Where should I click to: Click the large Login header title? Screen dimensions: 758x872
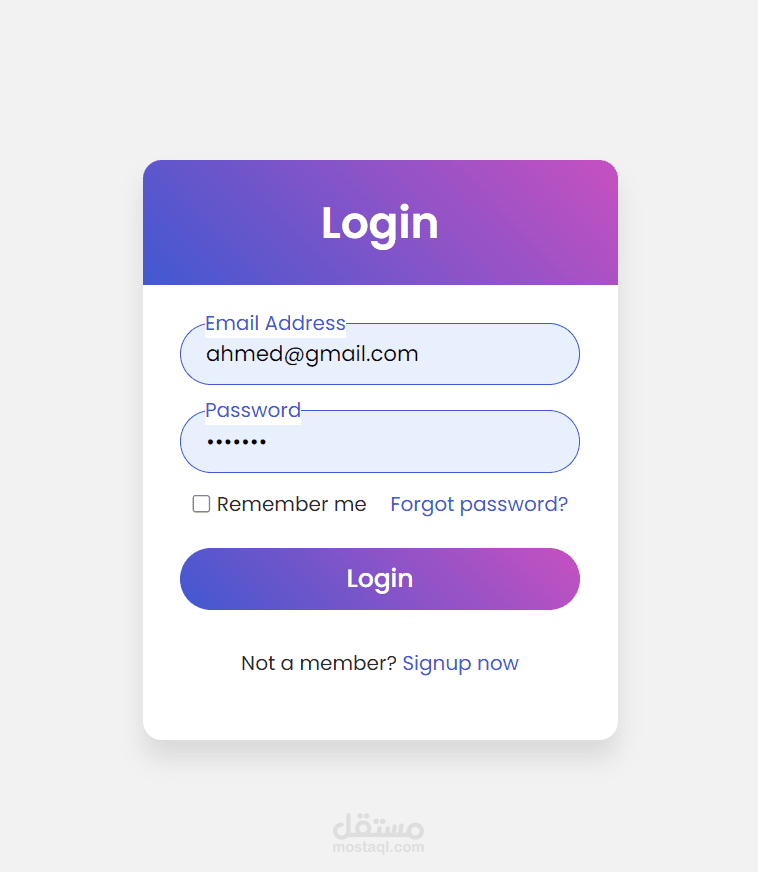(380, 224)
